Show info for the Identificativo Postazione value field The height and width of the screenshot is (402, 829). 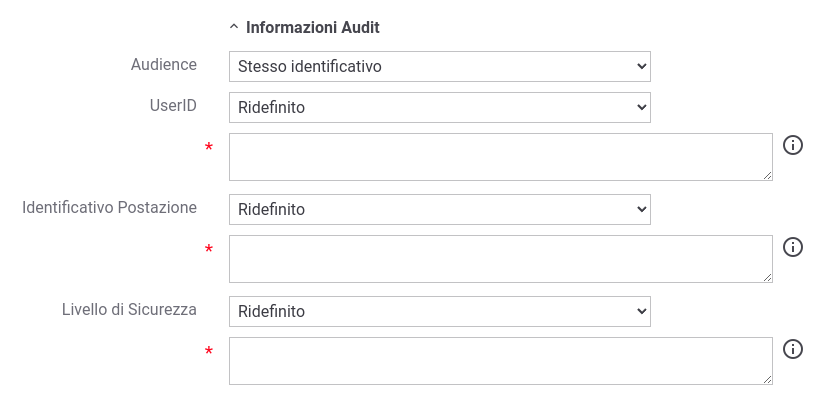pos(793,247)
